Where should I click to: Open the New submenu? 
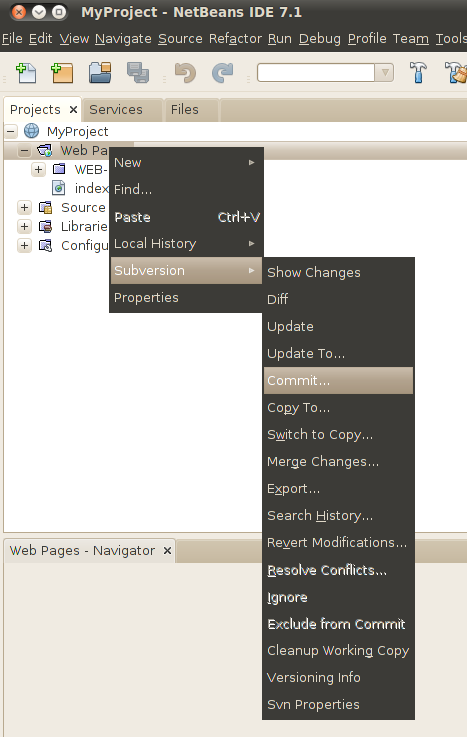coord(186,163)
